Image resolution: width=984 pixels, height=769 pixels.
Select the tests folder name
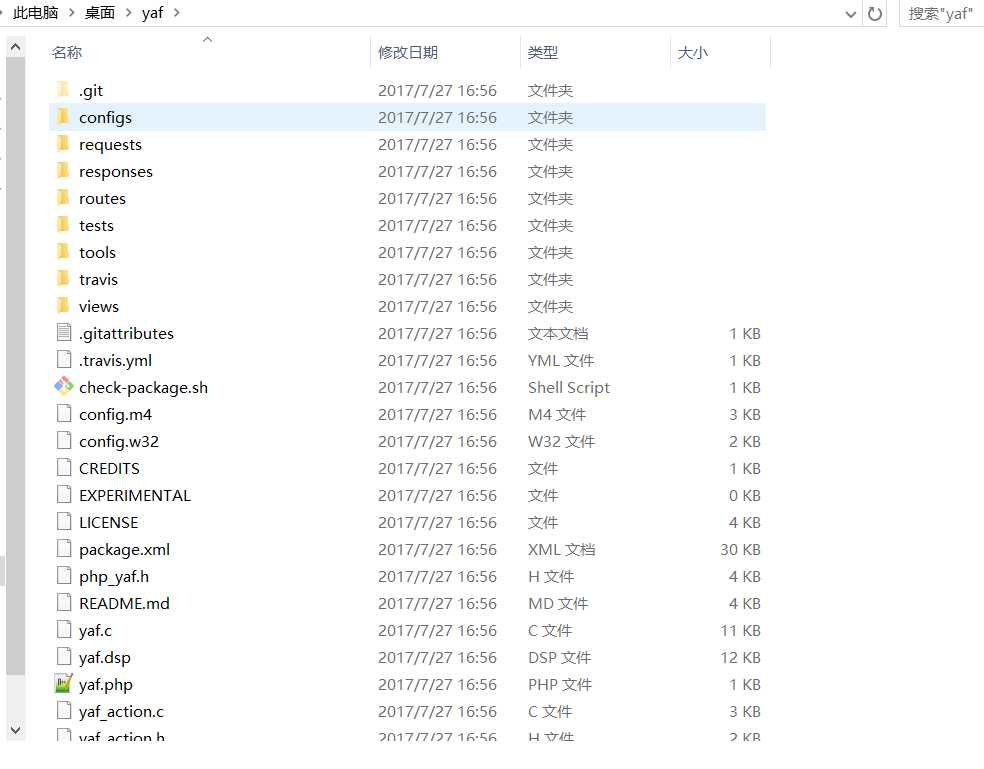(x=97, y=225)
